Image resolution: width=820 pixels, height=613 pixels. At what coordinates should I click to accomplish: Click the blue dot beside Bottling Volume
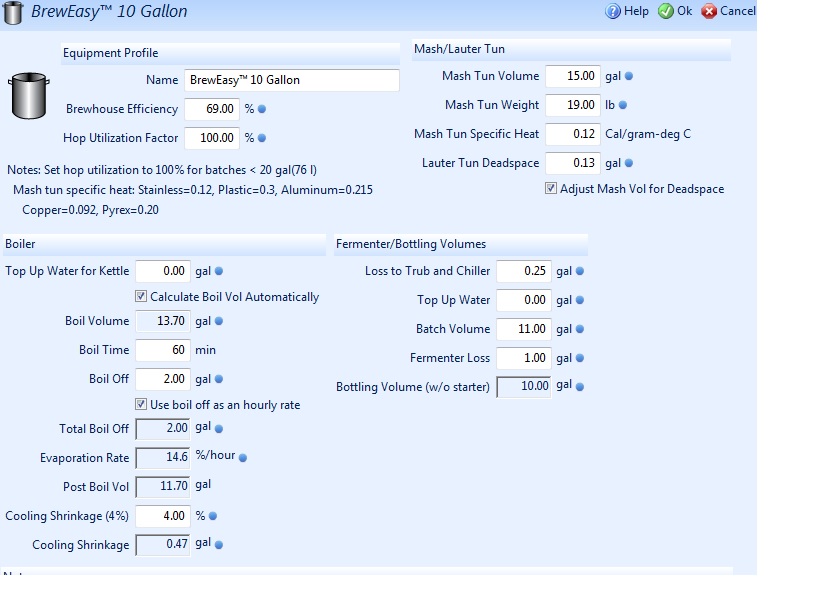click(x=579, y=387)
